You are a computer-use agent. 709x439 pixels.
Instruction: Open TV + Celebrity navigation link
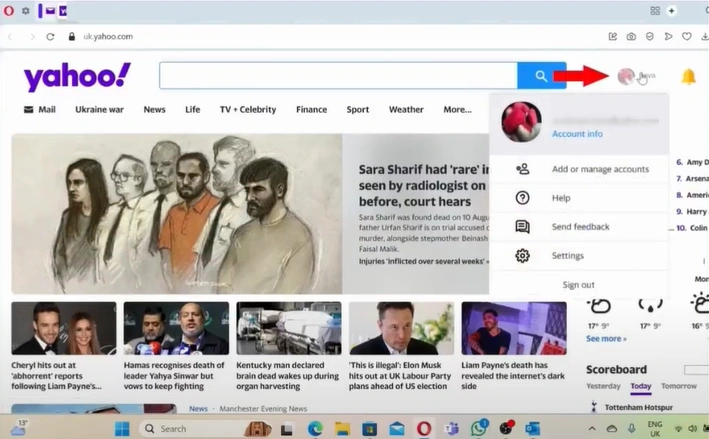click(x=248, y=109)
